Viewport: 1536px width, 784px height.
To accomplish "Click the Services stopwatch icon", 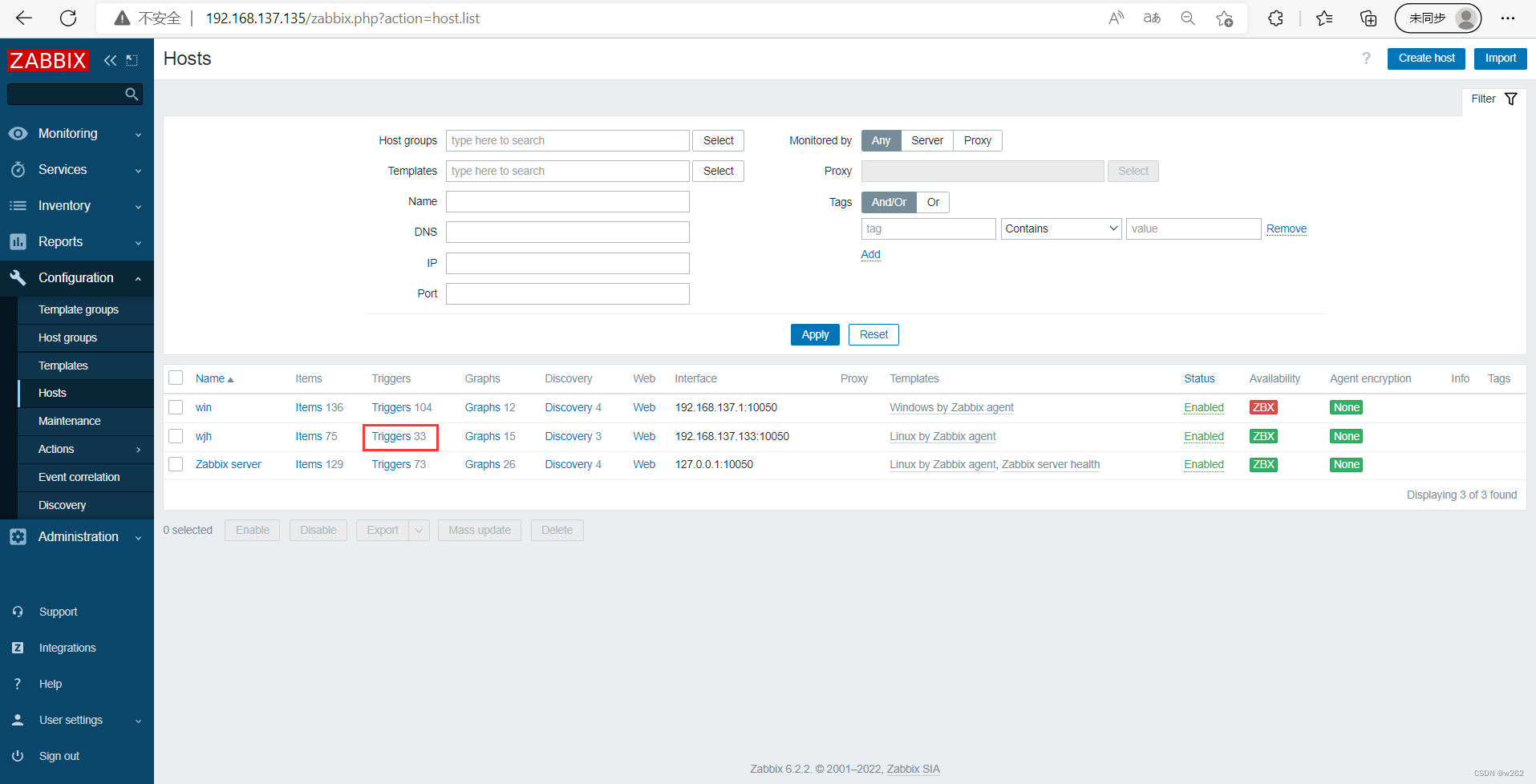I will pyautogui.click(x=18, y=169).
